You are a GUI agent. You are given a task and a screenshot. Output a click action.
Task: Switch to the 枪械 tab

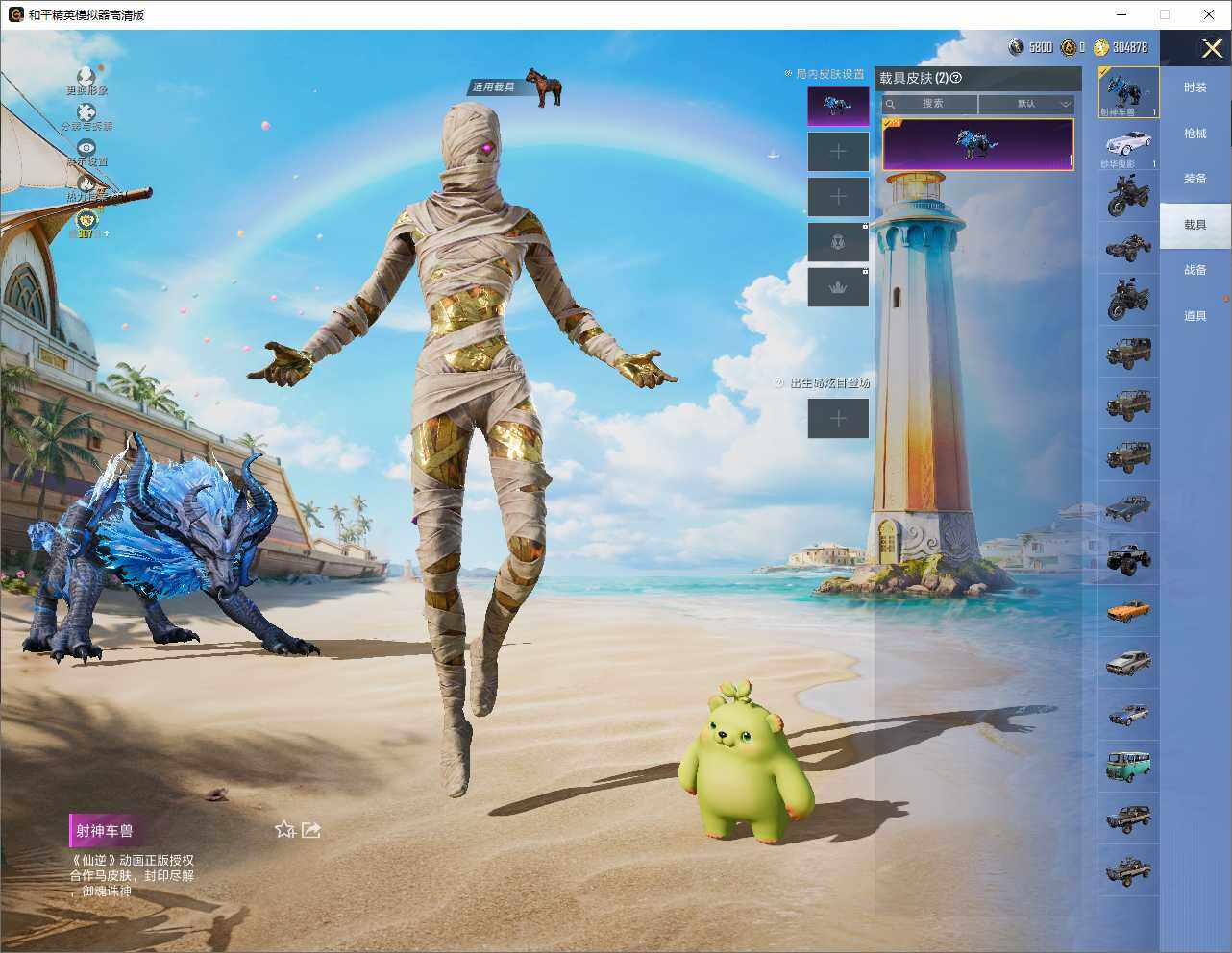coord(1195,134)
